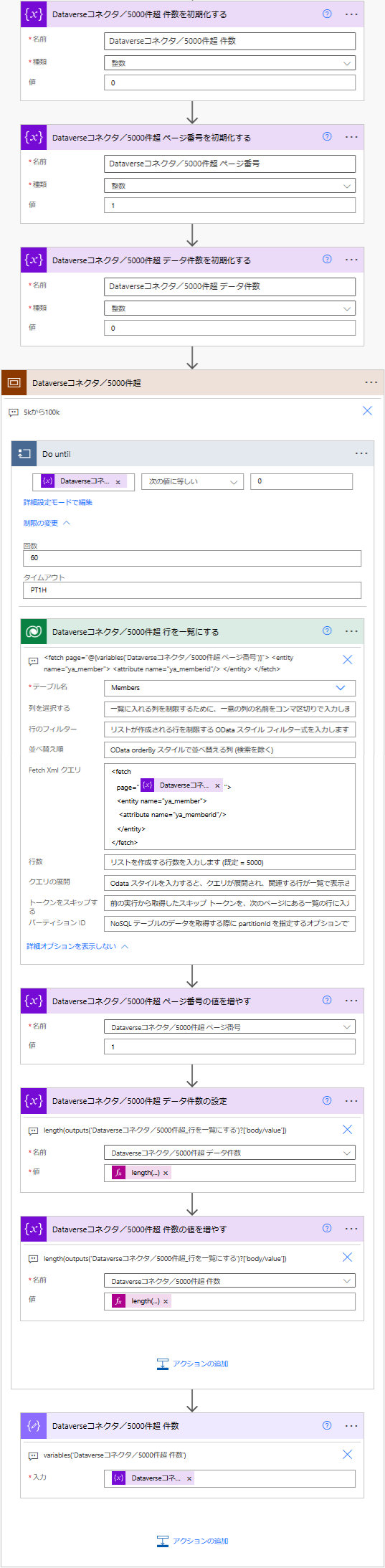Click アクションの追加 inside Do until

click(x=192, y=1364)
